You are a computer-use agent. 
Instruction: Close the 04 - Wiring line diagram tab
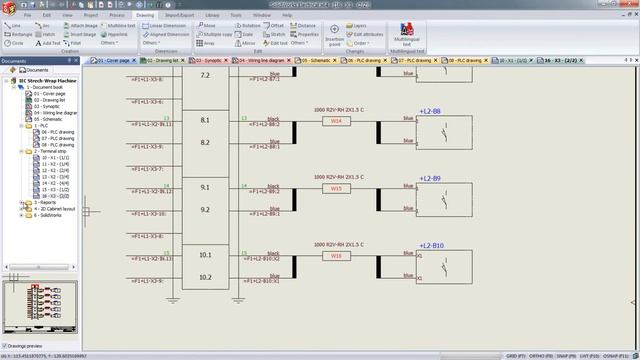coord(289,60)
